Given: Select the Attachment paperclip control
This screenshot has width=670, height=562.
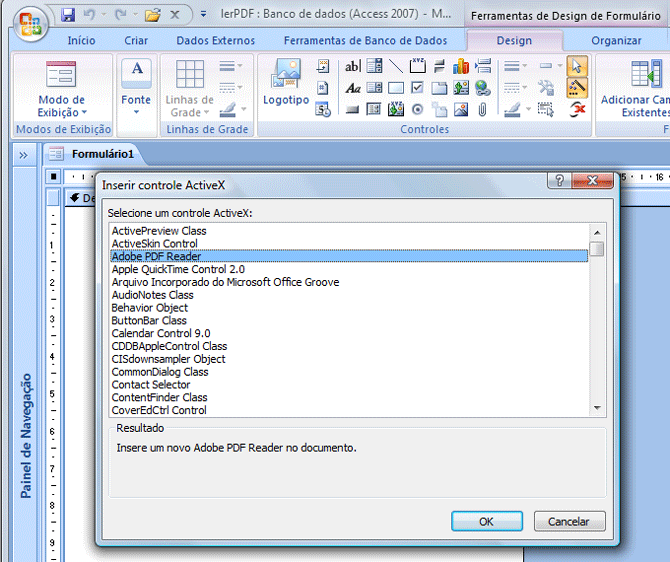Looking at the screenshot, I should [x=482, y=110].
